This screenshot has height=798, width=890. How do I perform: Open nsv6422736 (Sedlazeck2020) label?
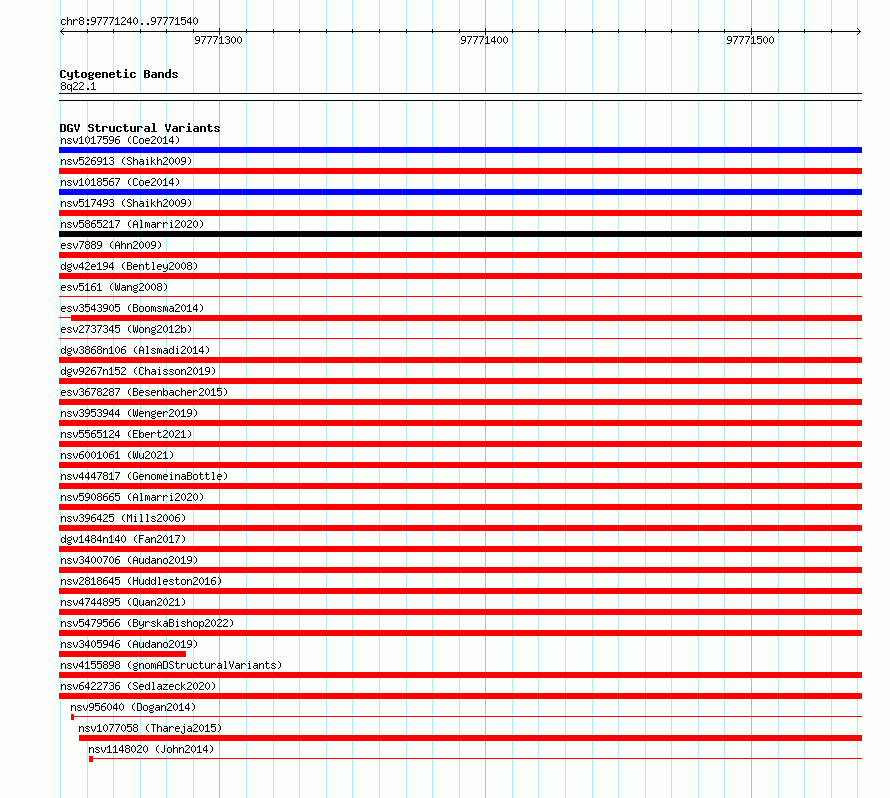tap(138, 686)
